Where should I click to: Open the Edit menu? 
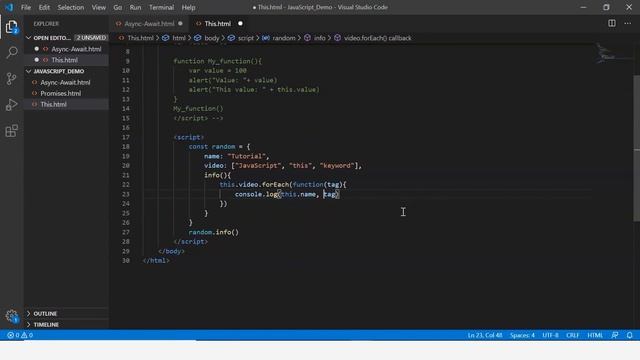44,7
